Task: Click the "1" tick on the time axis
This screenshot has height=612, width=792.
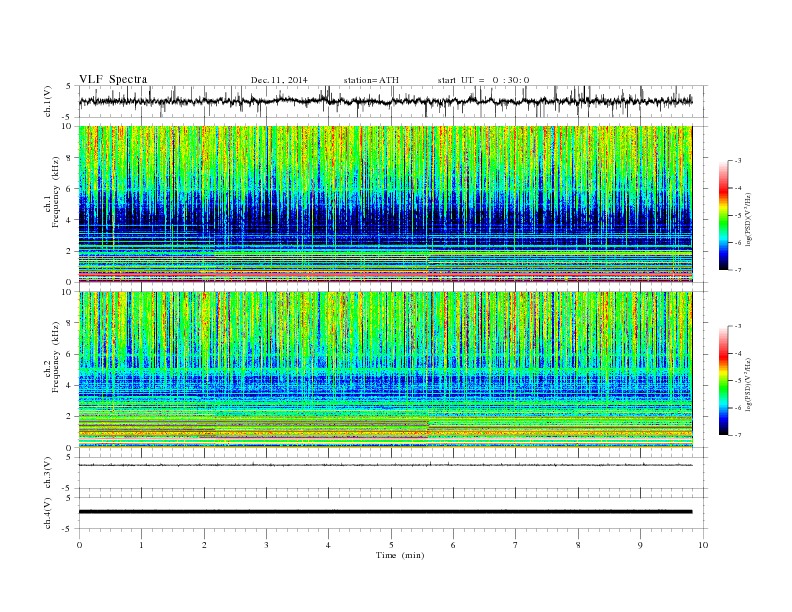Action: [141, 545]
